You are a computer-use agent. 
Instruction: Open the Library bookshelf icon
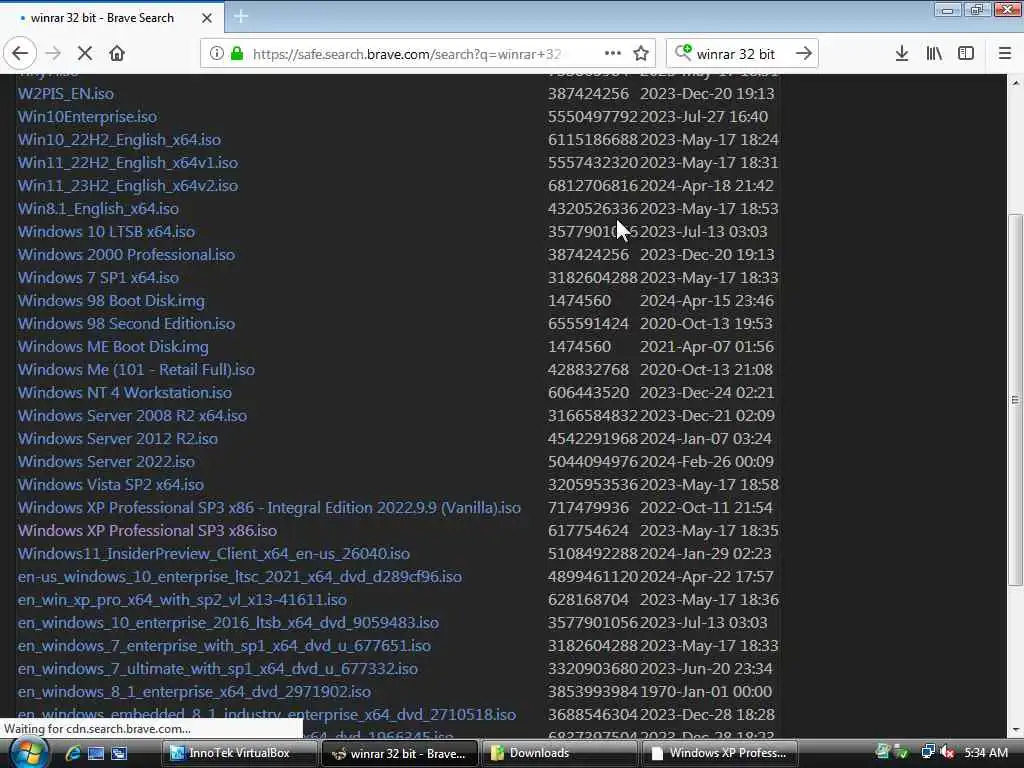pos(934,54)
